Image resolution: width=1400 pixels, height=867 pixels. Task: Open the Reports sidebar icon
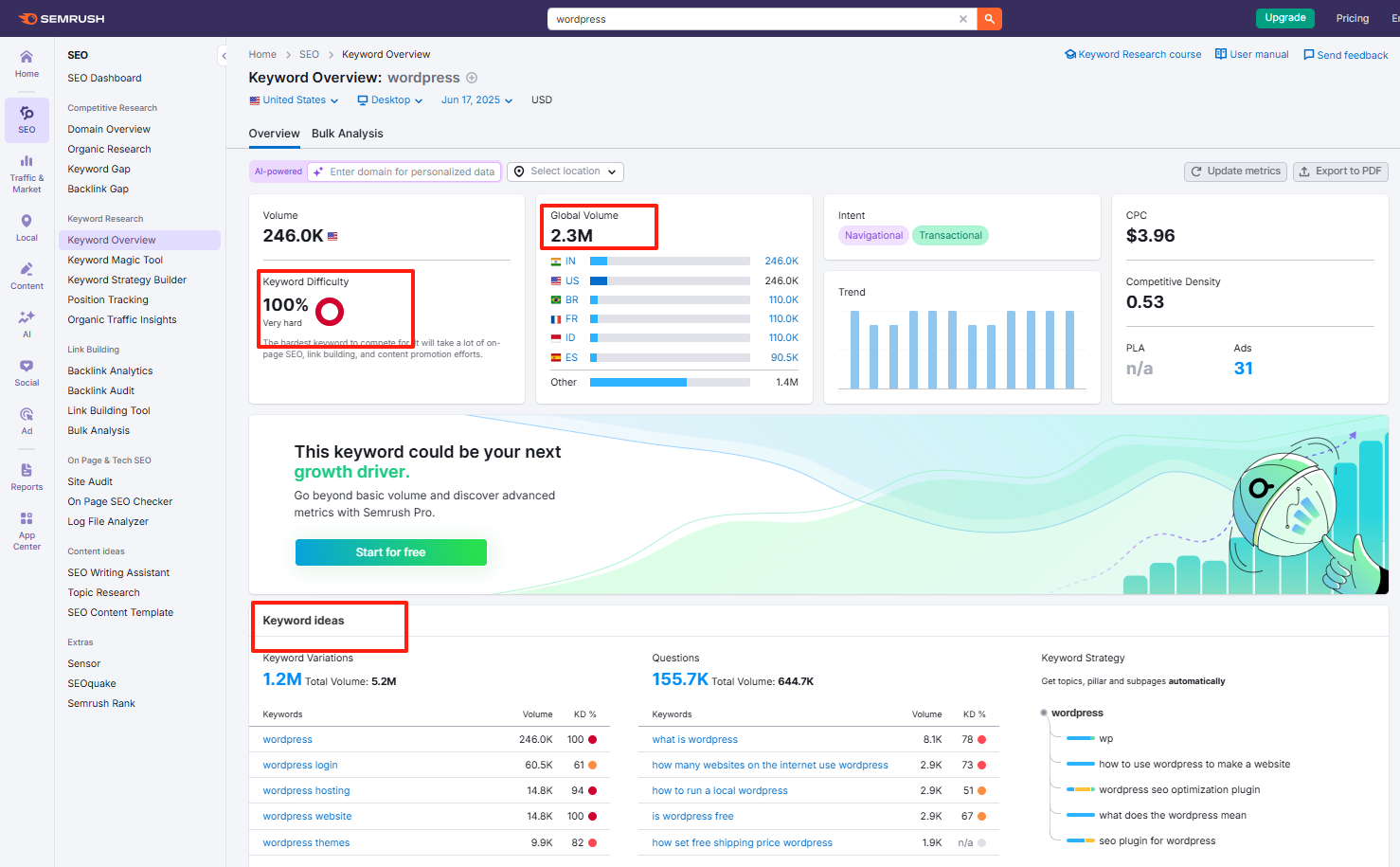(27, 477)
